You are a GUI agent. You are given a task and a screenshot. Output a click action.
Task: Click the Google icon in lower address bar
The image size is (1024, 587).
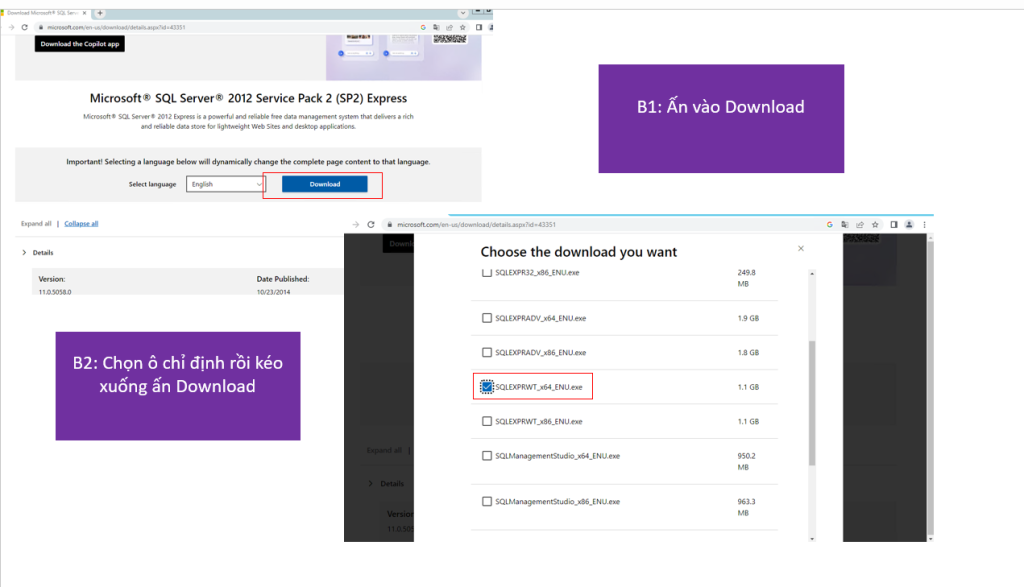(x=829, y=225)
